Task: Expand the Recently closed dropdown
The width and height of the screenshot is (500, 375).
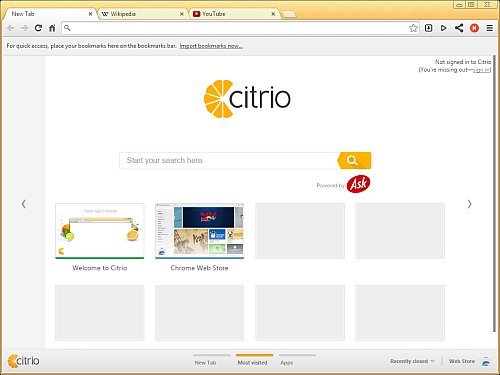Action: (x=412, y=361)
